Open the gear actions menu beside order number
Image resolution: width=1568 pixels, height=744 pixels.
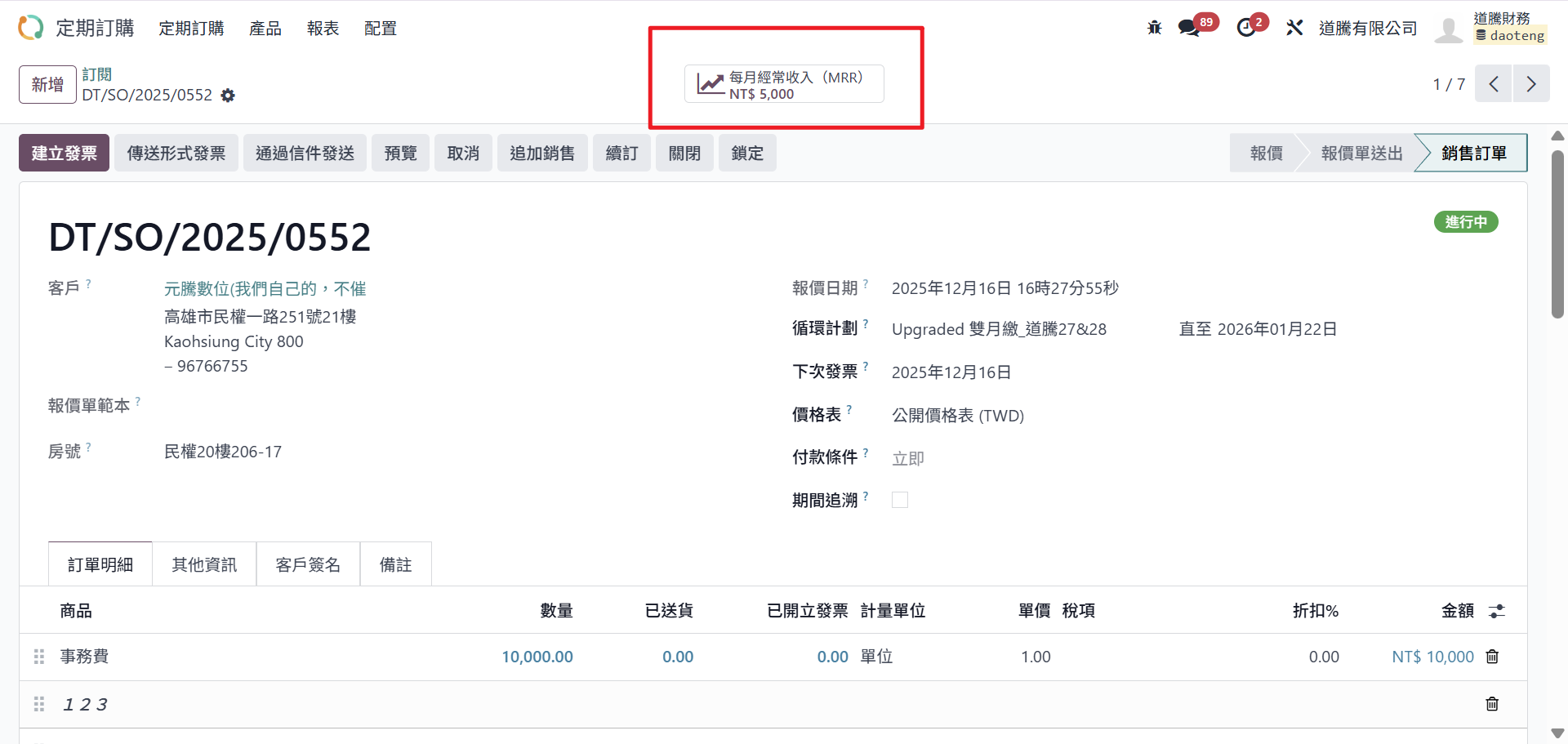pyautogui.click(x=228, y=96)
